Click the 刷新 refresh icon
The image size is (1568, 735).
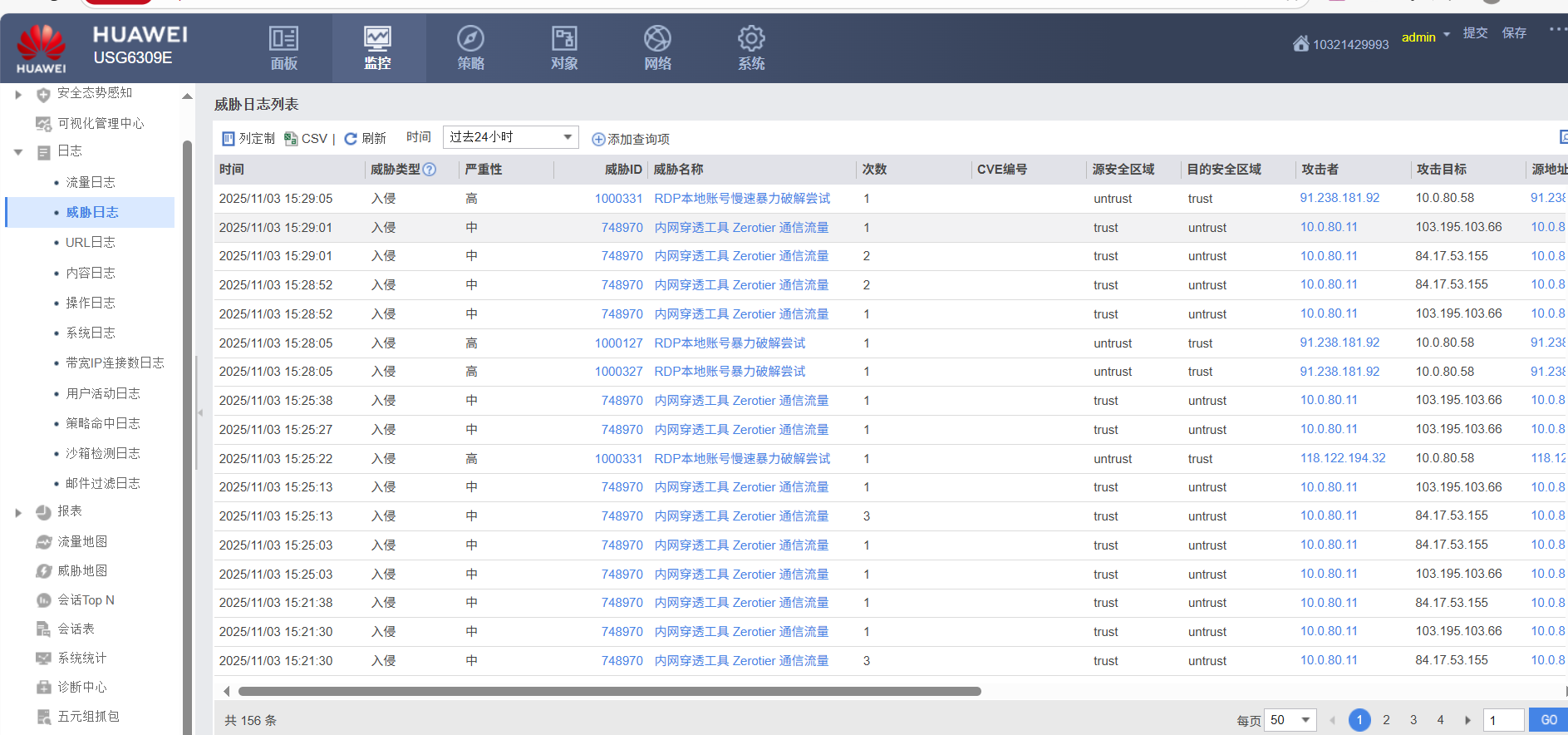(351, 139)
